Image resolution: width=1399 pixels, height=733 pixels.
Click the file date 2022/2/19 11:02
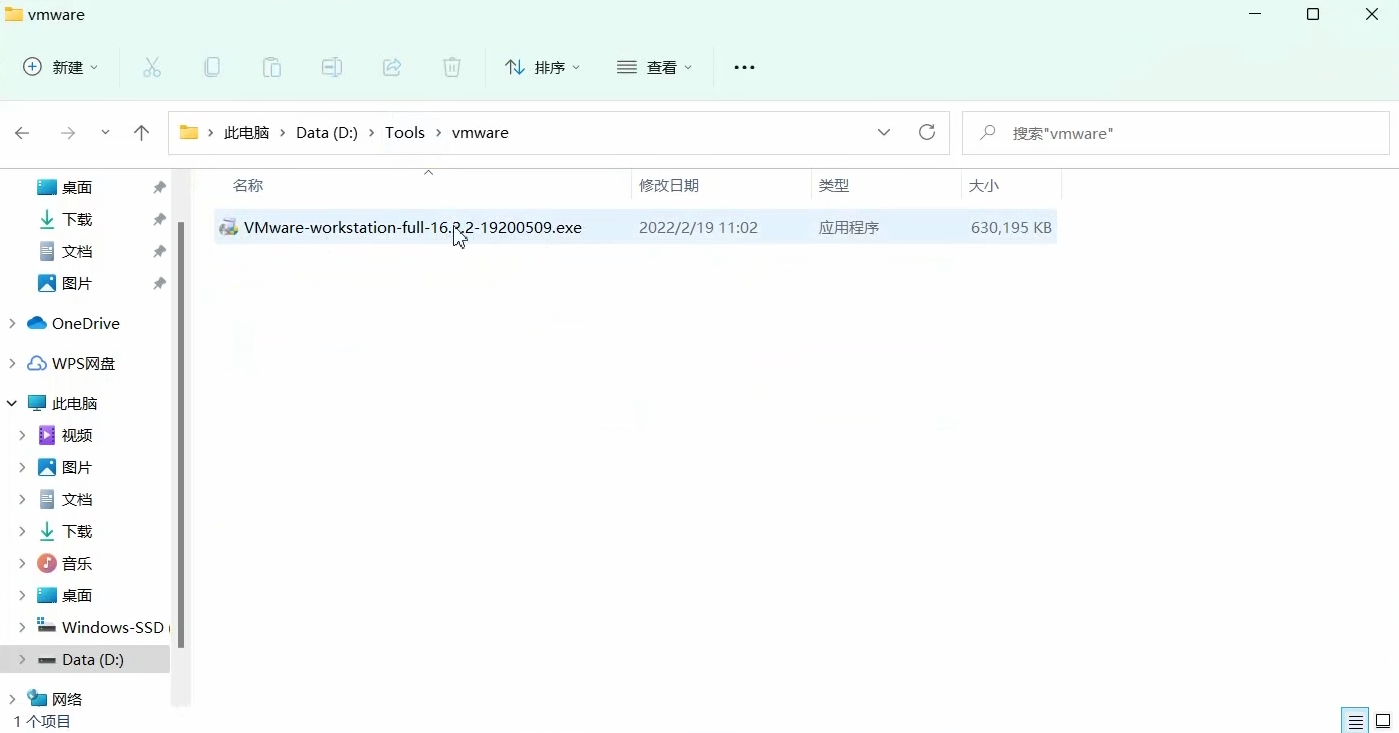coord(698,228)
